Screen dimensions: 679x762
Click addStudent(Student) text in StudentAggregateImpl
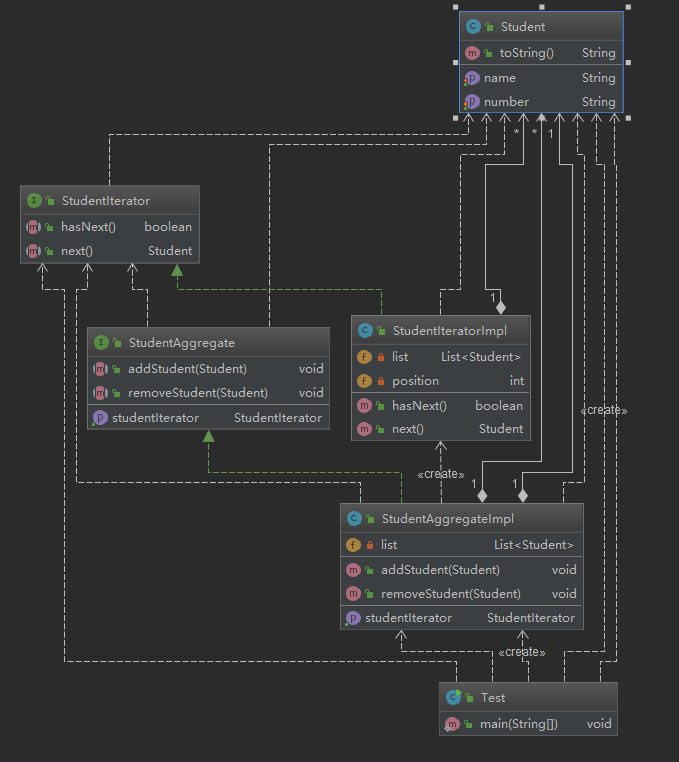(x=440, y=570)
